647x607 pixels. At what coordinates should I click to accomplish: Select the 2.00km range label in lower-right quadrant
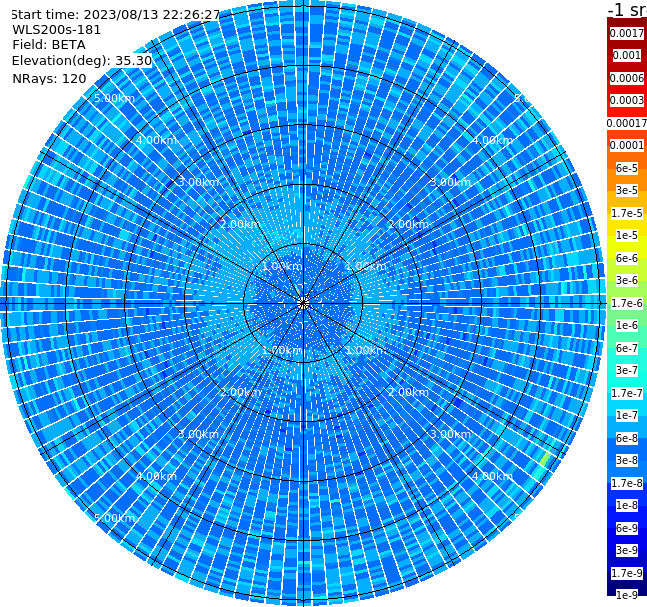point(408,392)
